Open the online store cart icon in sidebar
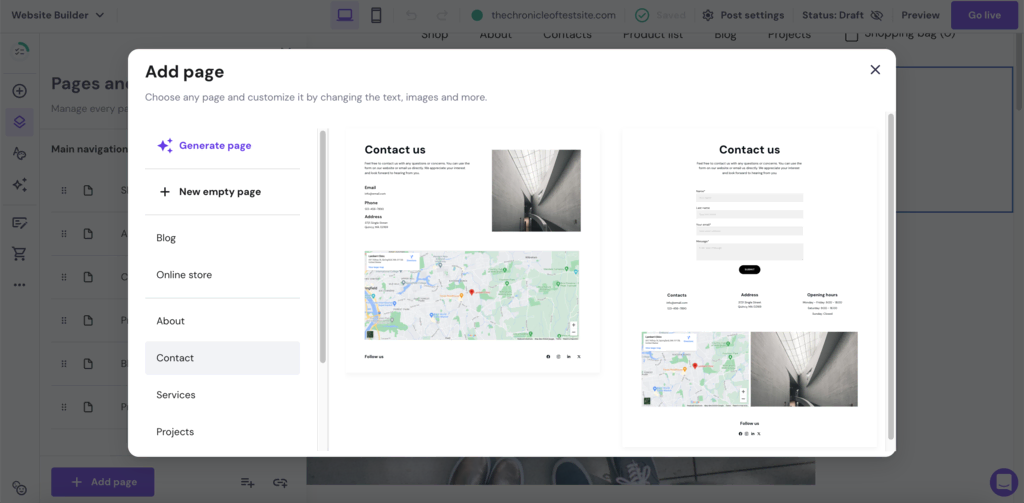The width and height of the screenshot is (1024, 503). coord(20,253)
